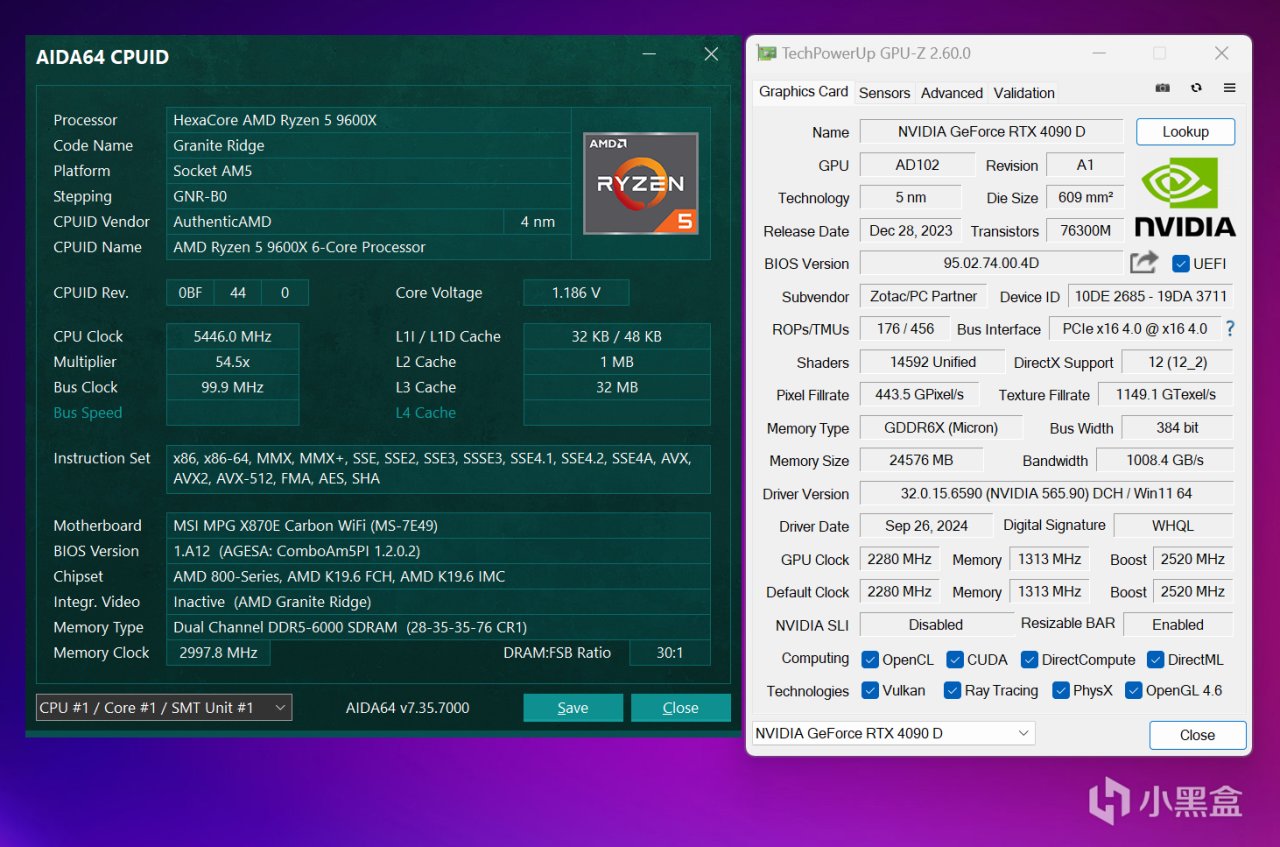Screen dimensions: 1280x847
Task: Open the CPU #1 / Core #1 dropdown
Action: 164,707
